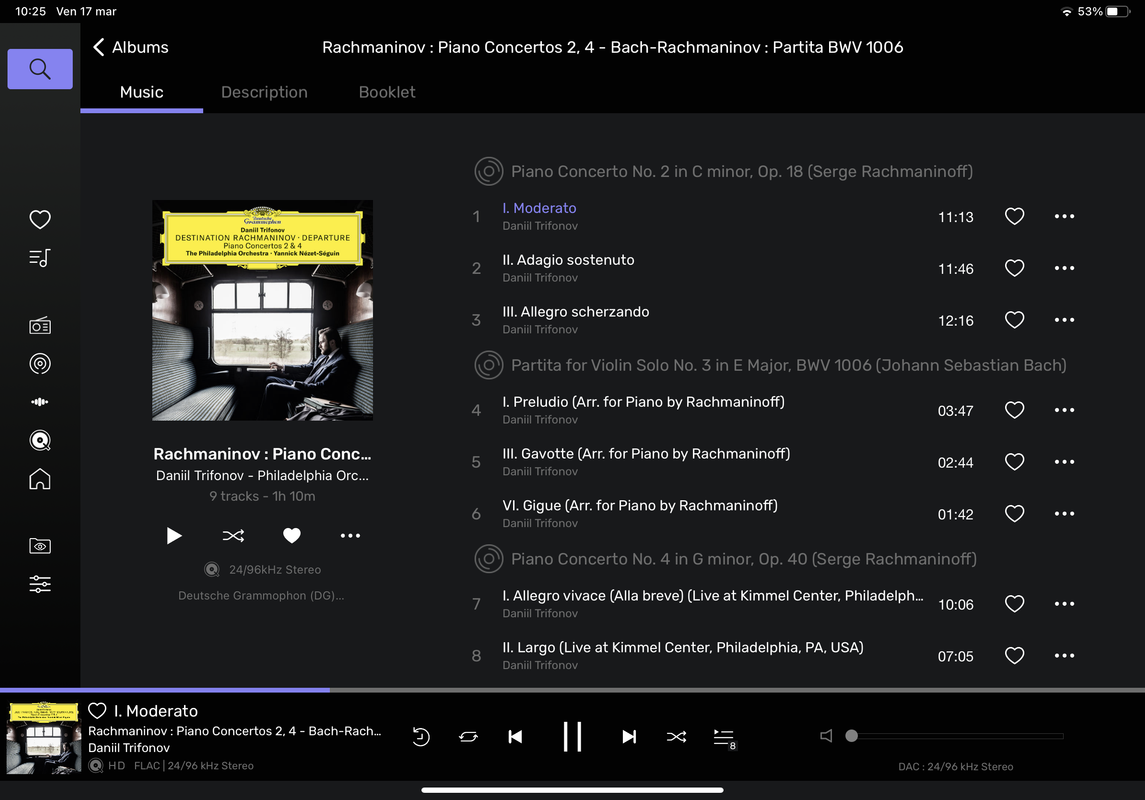
Task: Open the folder-eye icon in sidebar
Action: point(40,546)
